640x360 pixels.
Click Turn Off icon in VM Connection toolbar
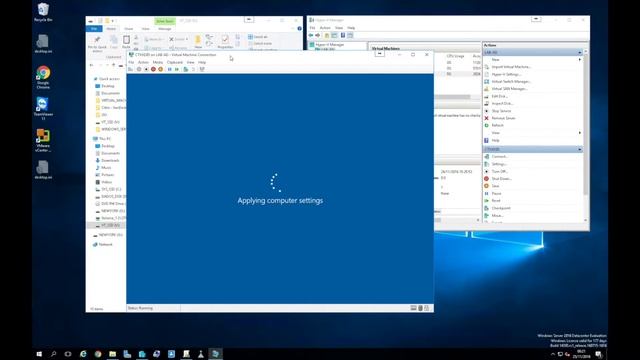coord(147,69)
